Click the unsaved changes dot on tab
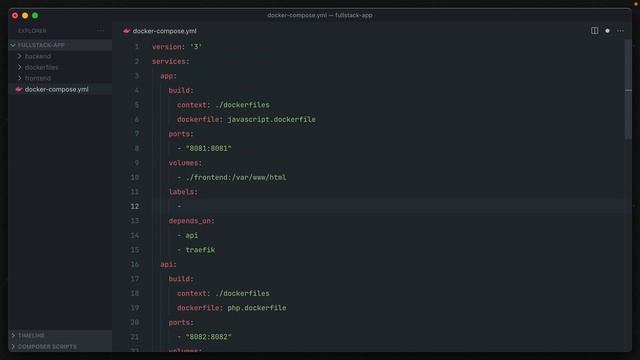 point(607,31)
